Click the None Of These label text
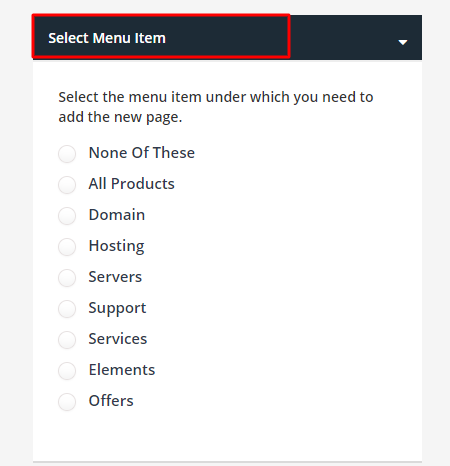This screenshot has height=466, width=450. [142, 153]
